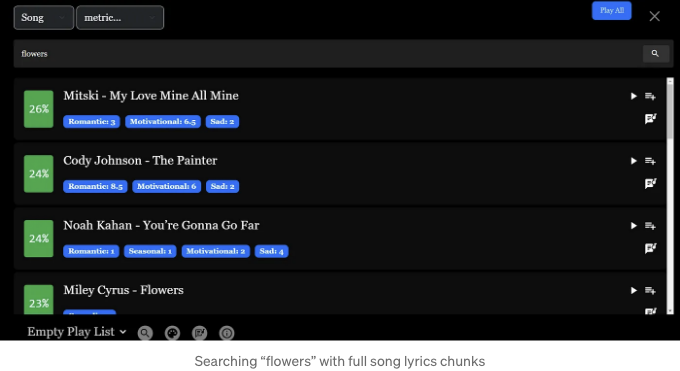The width and height of the screenshot is (680, 371).
Task: Click the bottom bar lyrics note icon
Action: 199,333
